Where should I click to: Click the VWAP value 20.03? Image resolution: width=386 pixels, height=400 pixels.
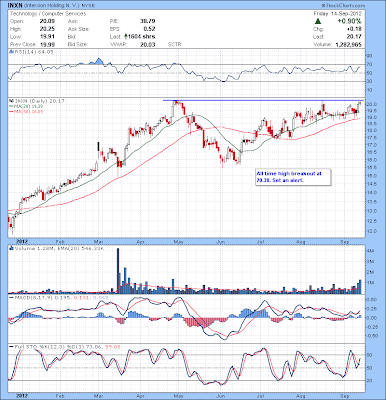click(x=147, y=44)
